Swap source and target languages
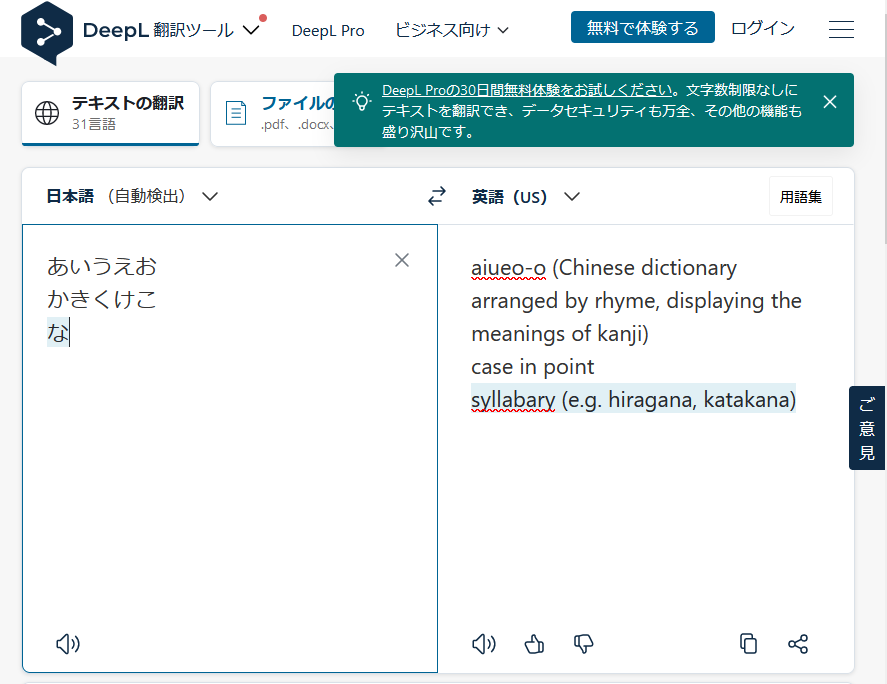Screen dimensions: 887x684 [437, 196]
